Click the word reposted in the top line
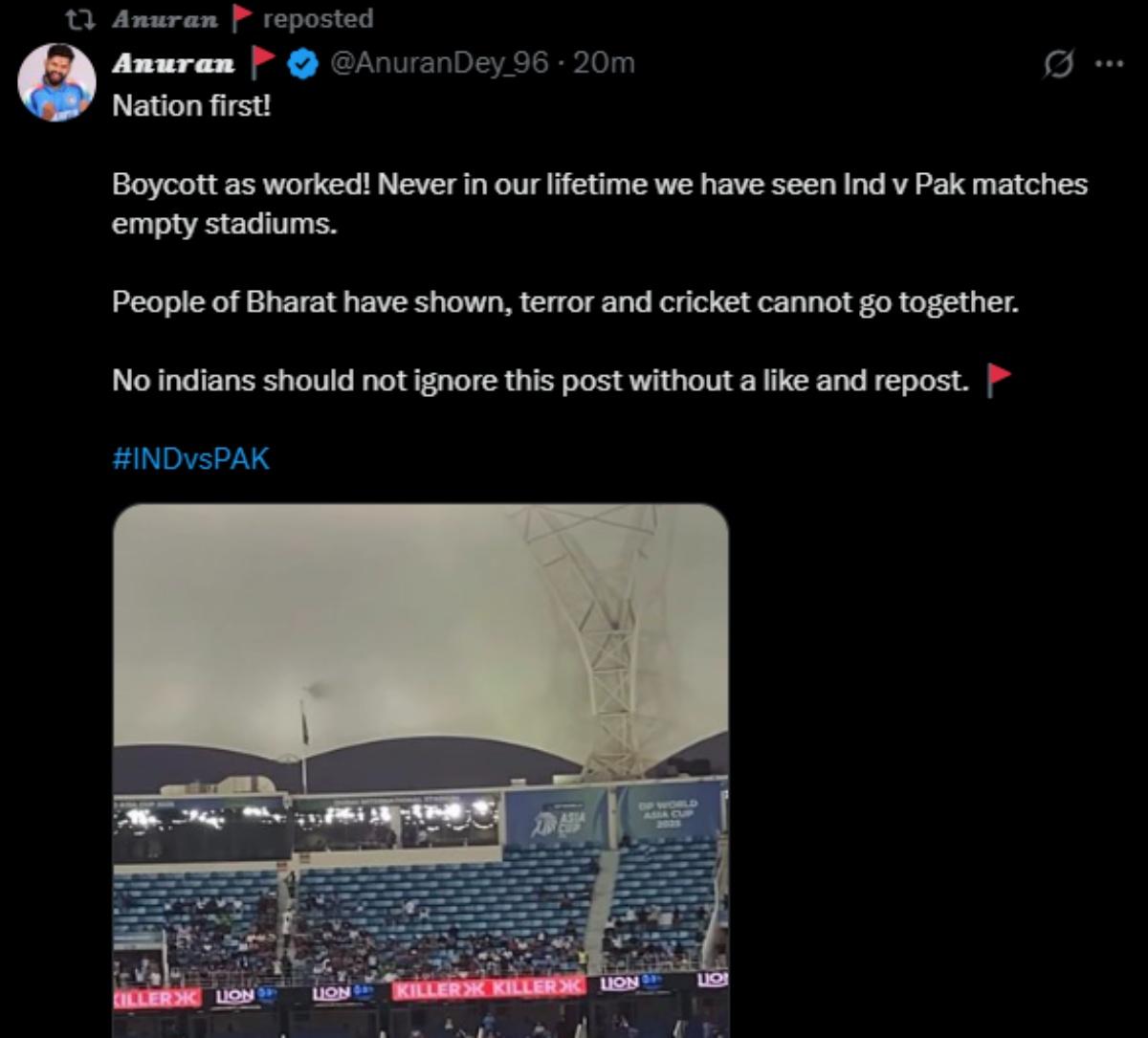The width and height of the screenshot is (1148, 1038). 318,19
